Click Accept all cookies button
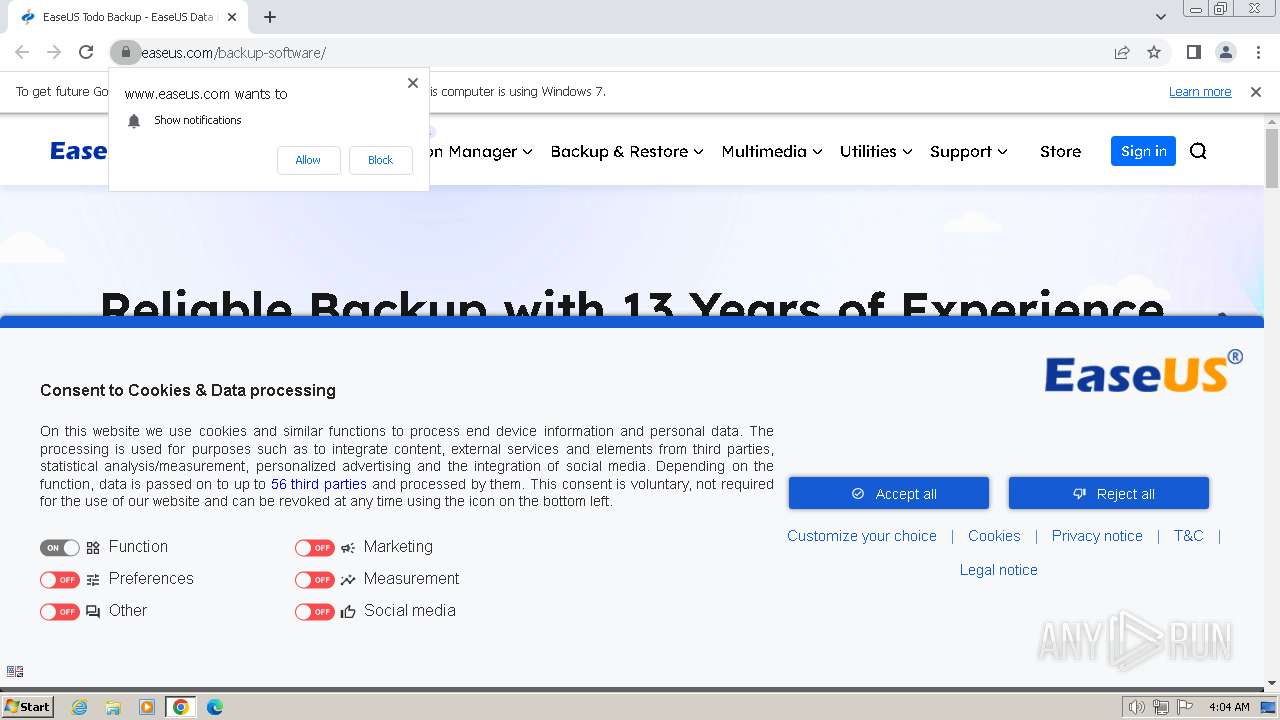Viewport: 1280px width, 720px height. tap(889, 493)
